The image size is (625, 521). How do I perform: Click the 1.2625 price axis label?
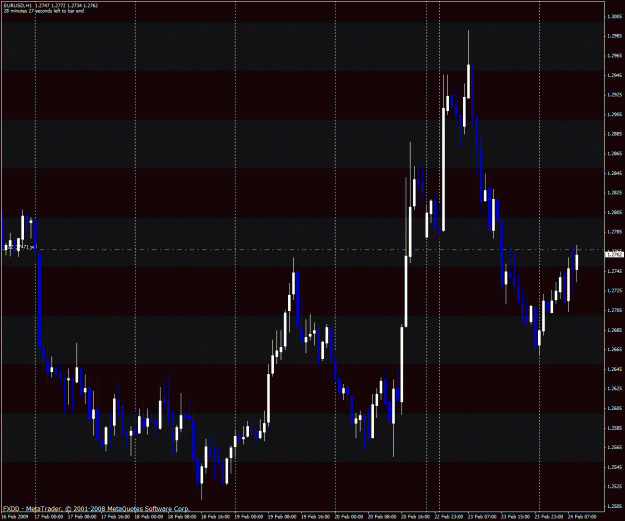pyautogui.click(x=614, y=389)
